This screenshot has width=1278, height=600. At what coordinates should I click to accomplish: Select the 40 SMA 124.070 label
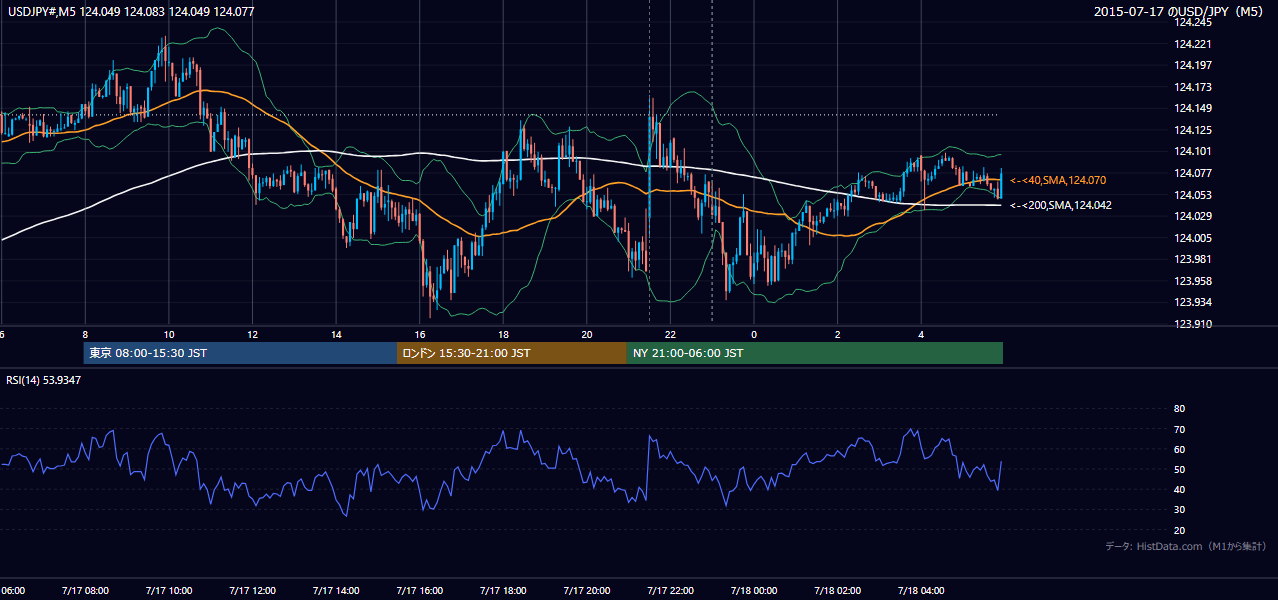pyautogui.click(x=1058, y=180)
